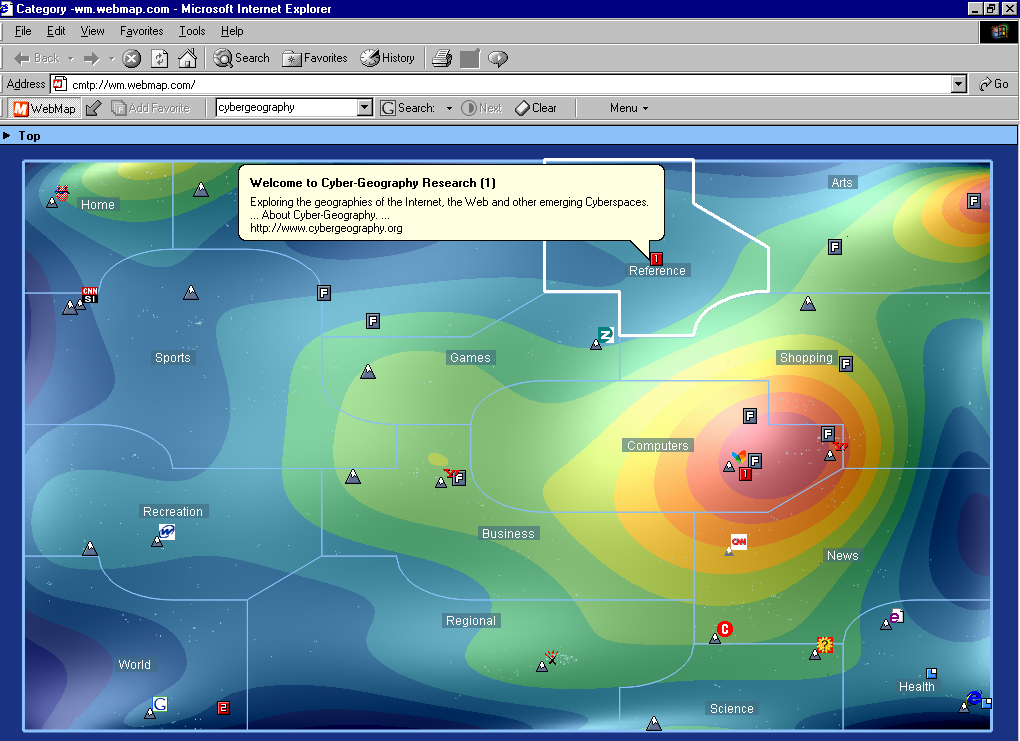Open the Recreation category label

tap(173, 511)
